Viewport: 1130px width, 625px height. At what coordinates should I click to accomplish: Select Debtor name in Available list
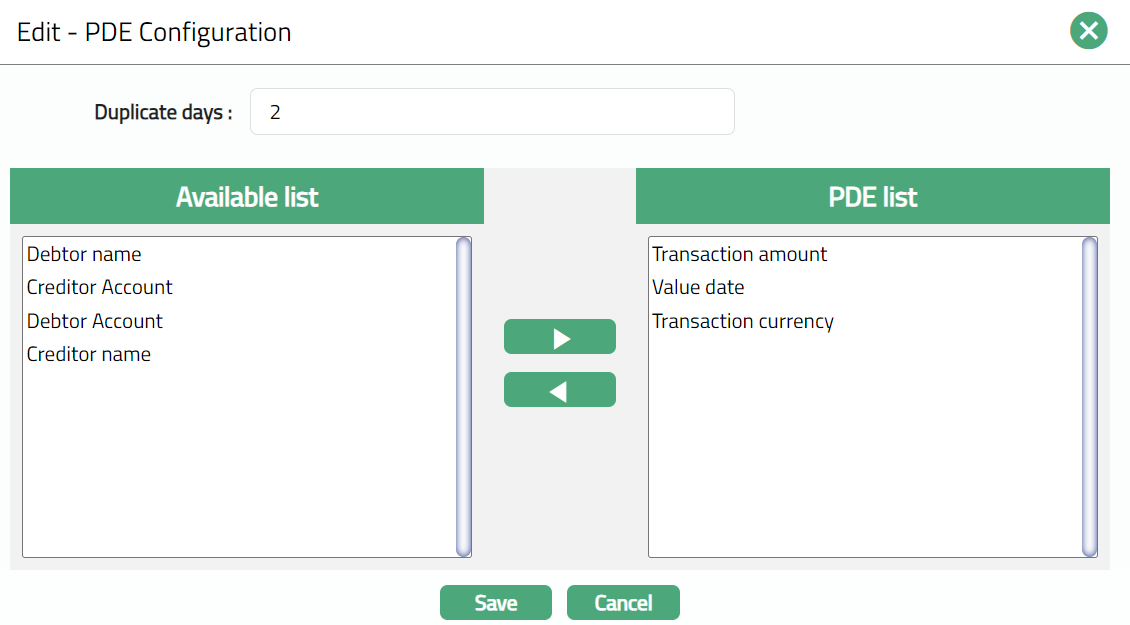[x=84, y=254]
